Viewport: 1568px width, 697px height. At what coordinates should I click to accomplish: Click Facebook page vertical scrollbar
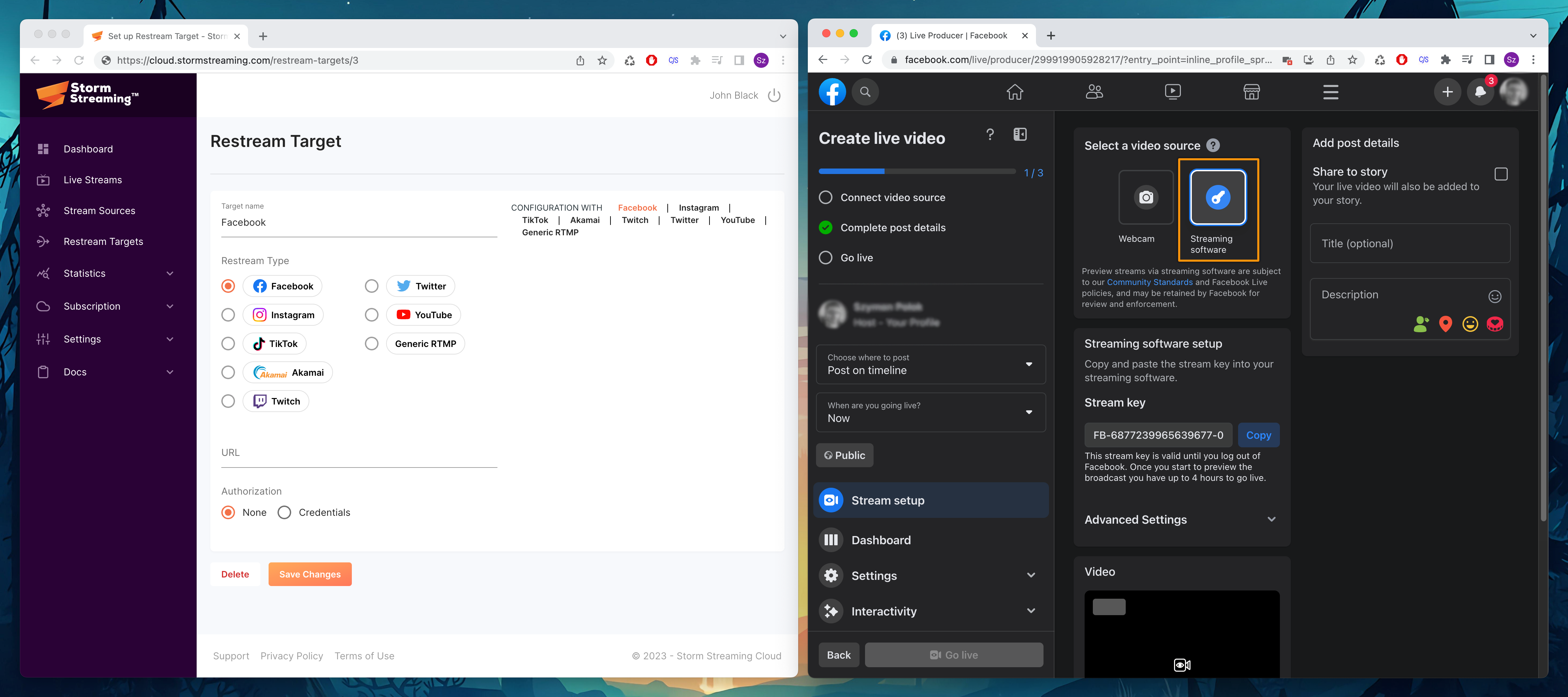click(x=1543, y=298)
